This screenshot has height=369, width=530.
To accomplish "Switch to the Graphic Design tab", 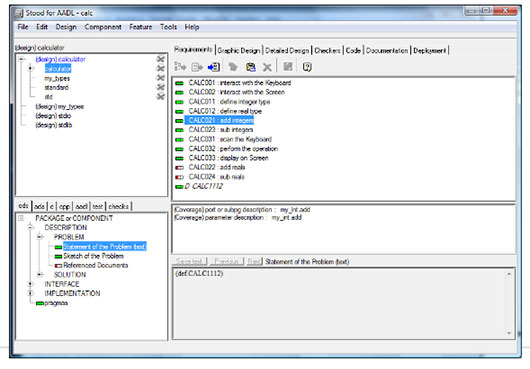I will point(239,51).
